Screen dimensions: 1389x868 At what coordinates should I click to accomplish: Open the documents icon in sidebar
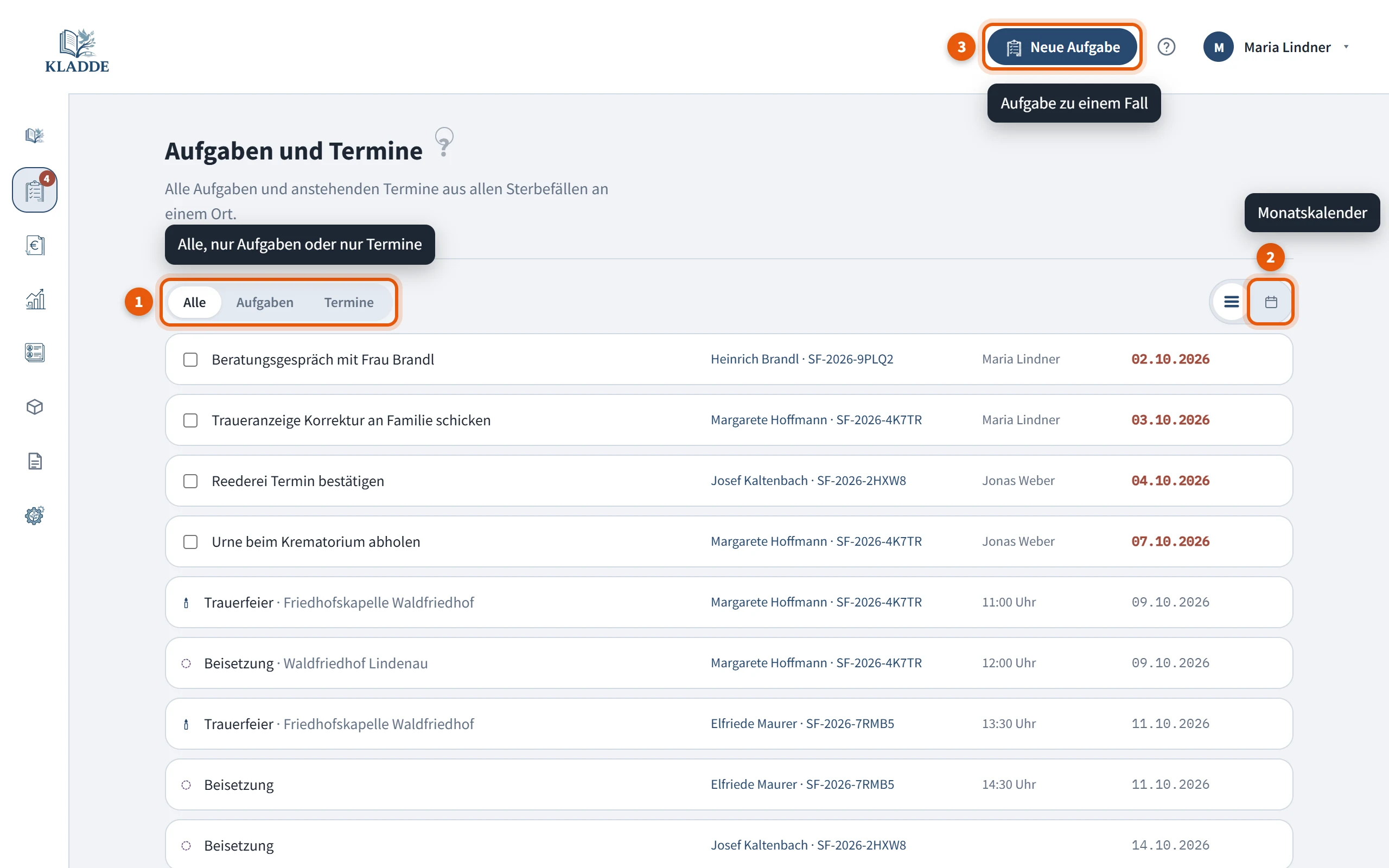(34, 461)
